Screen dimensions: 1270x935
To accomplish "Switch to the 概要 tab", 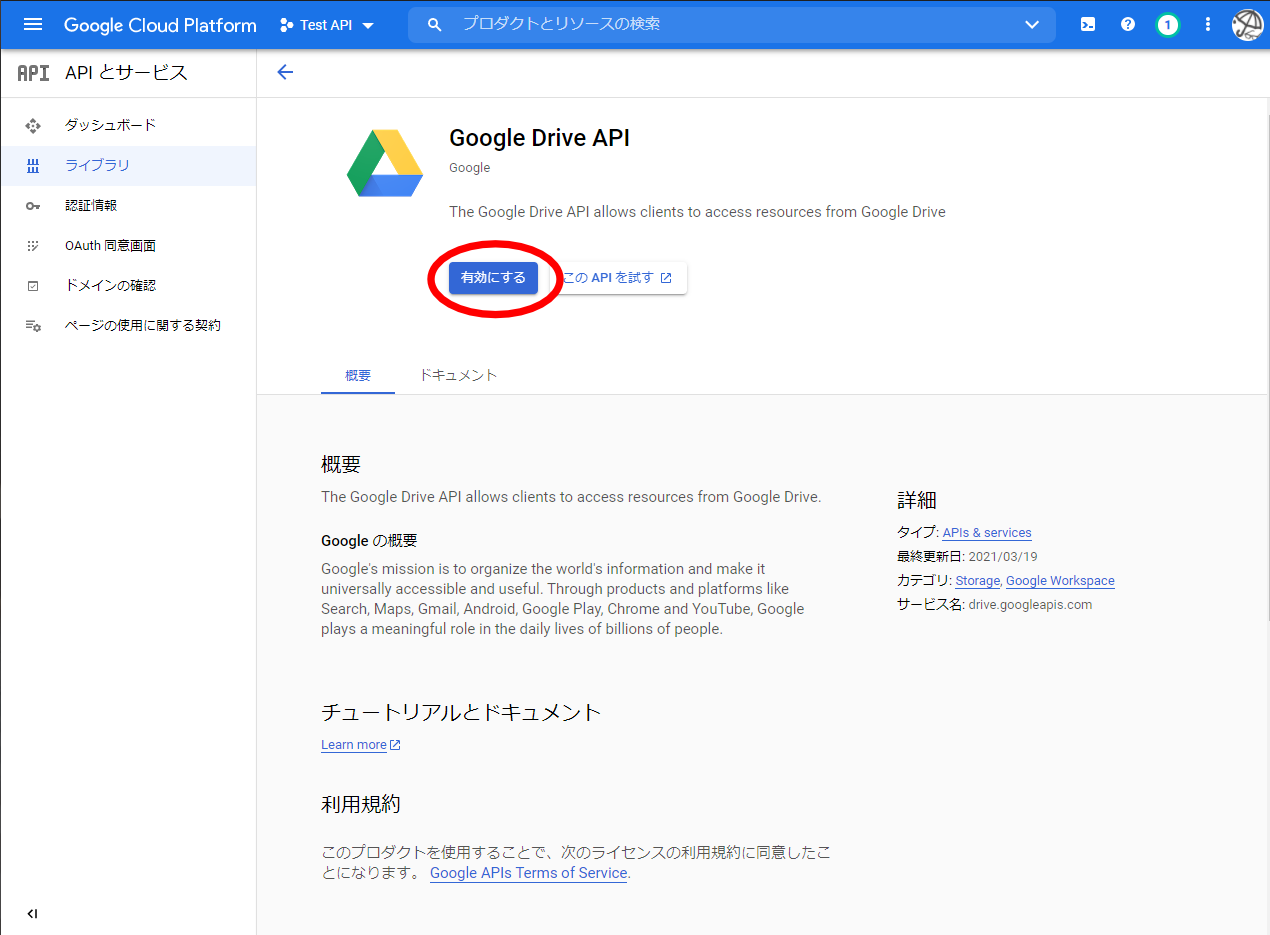I will pos(358,375).
